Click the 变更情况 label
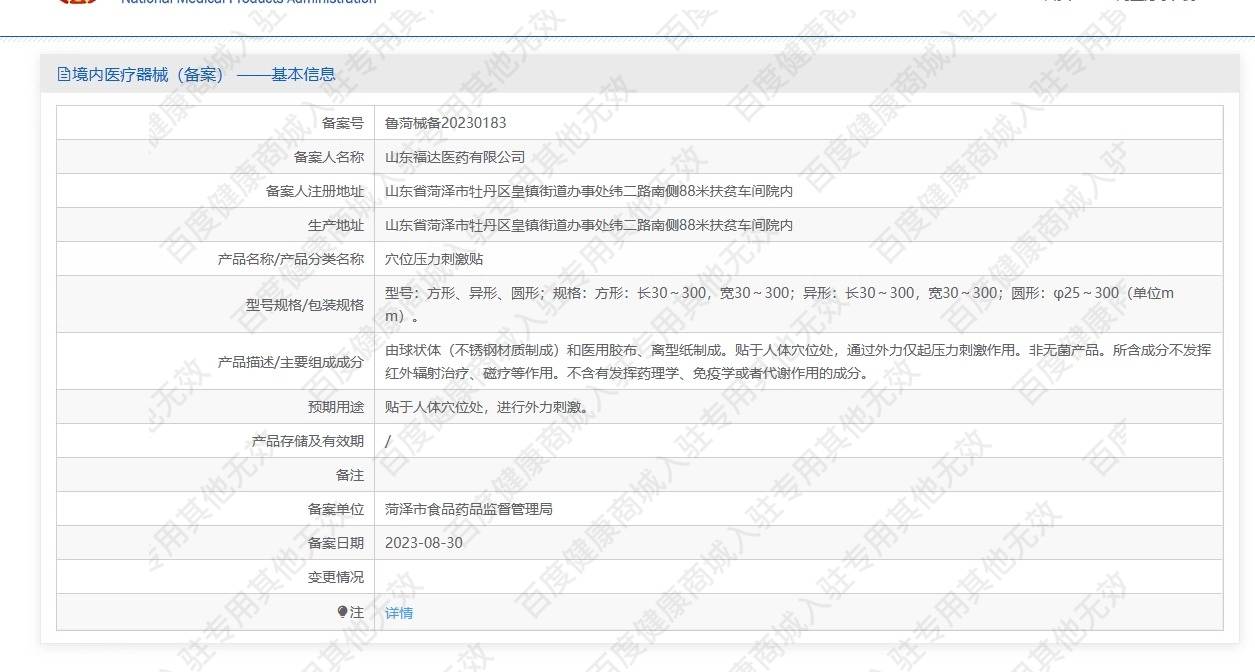This screenshot has height=672, width=1255. [336, 577]
